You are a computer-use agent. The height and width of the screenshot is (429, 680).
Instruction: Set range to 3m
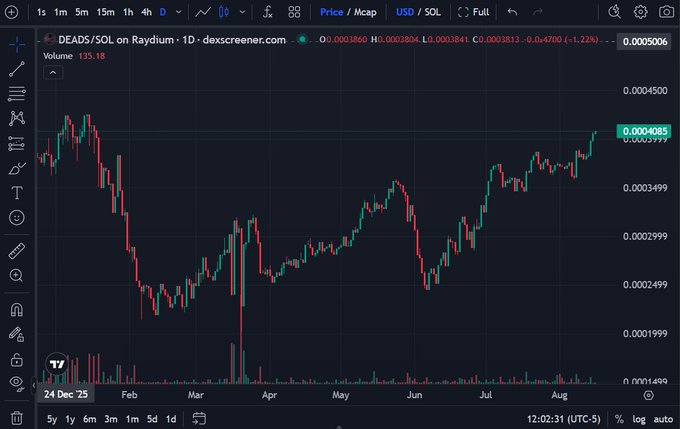111,419
